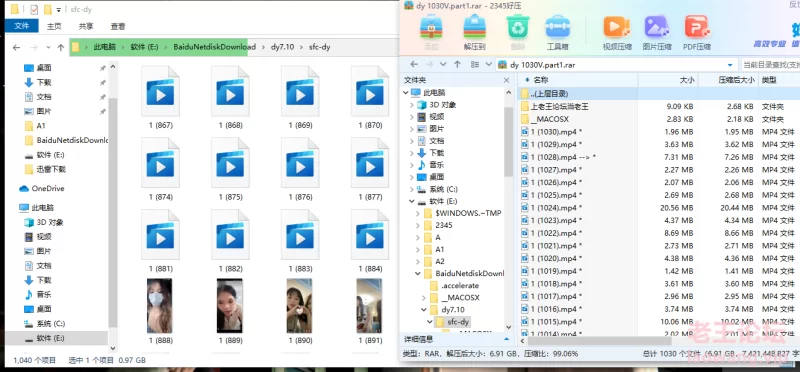This screenshot has height=372, width=800.
Task: Switch to the 共享 ribbon tab
Action: pos(86,26)
